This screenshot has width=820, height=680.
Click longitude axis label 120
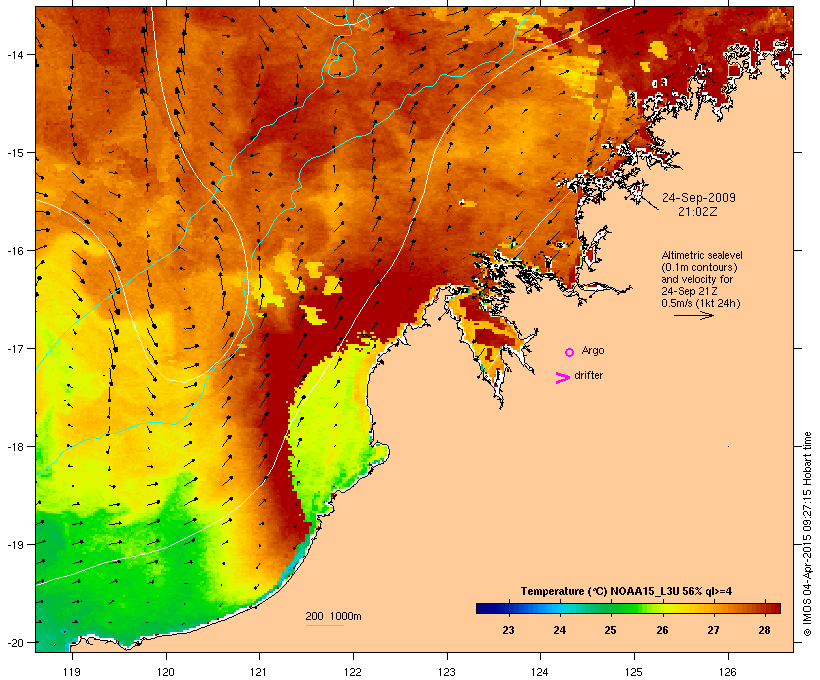coord(166,672)
